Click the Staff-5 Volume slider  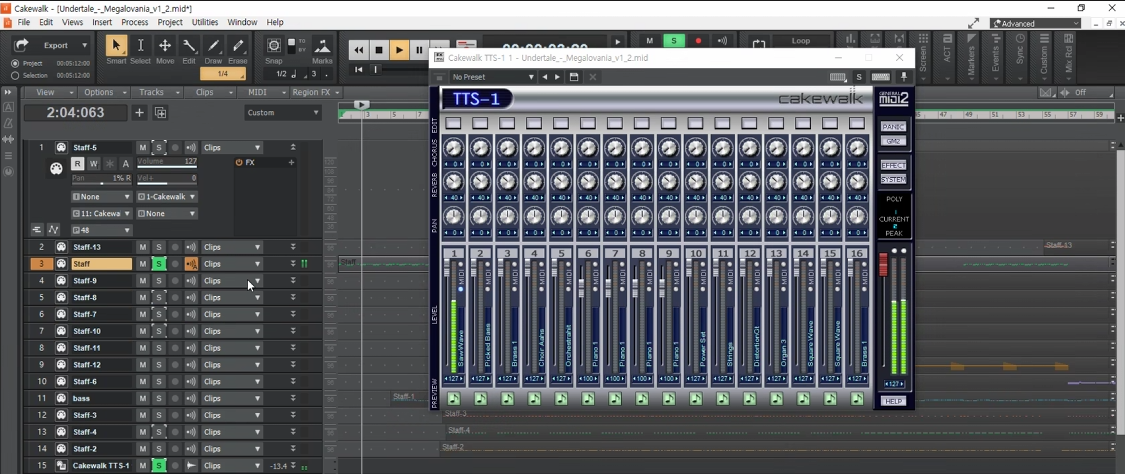pos(167,162)
